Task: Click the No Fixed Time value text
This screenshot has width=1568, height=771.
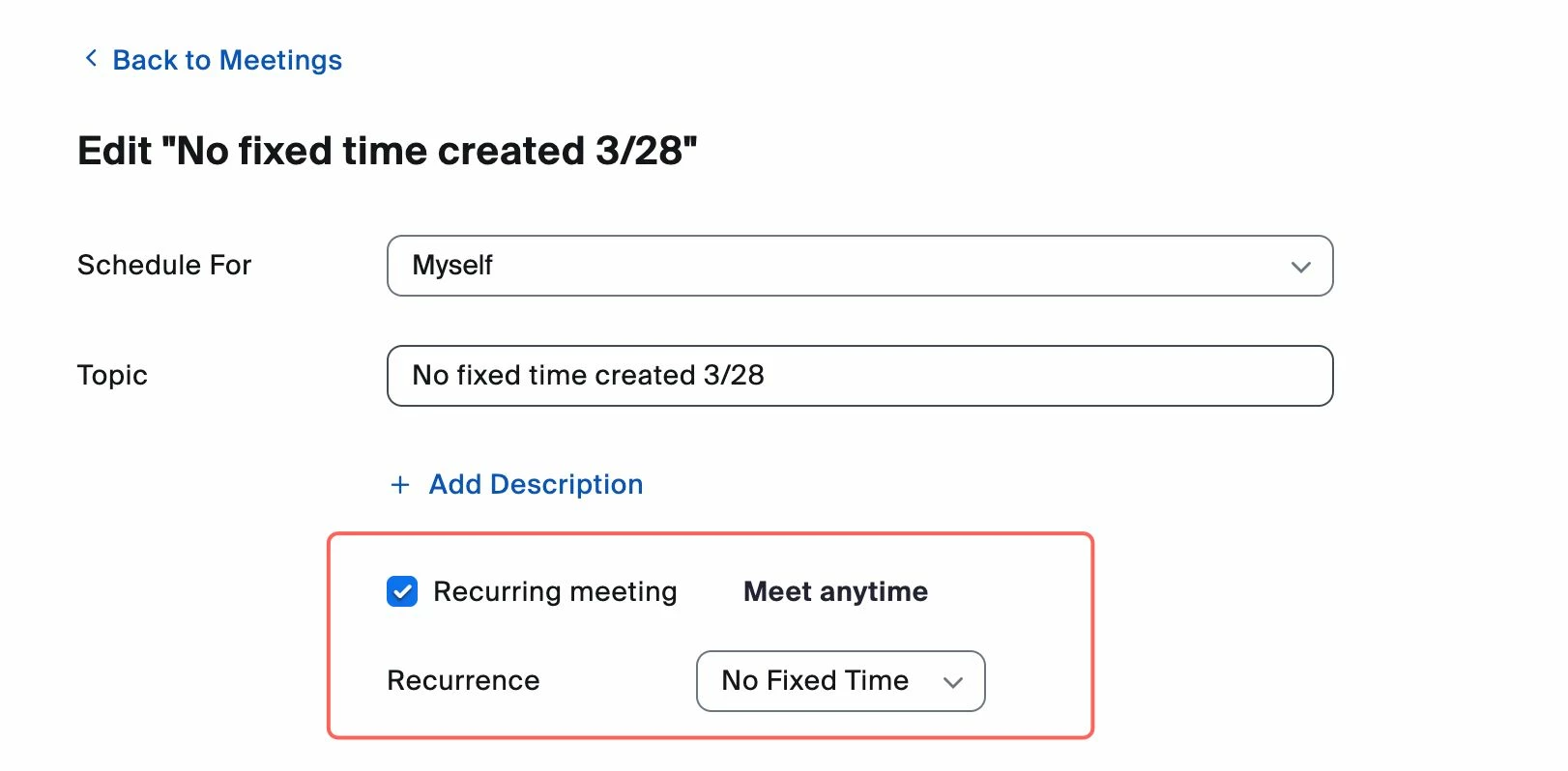Action: point(815,681)
